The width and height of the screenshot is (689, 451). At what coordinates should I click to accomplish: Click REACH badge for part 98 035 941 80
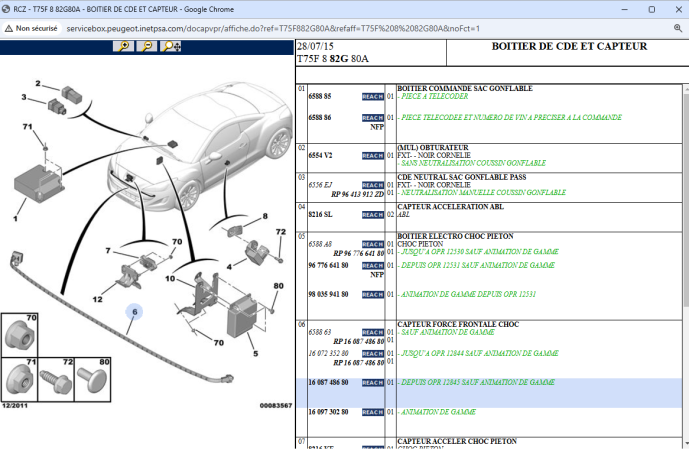coord(373,295)
